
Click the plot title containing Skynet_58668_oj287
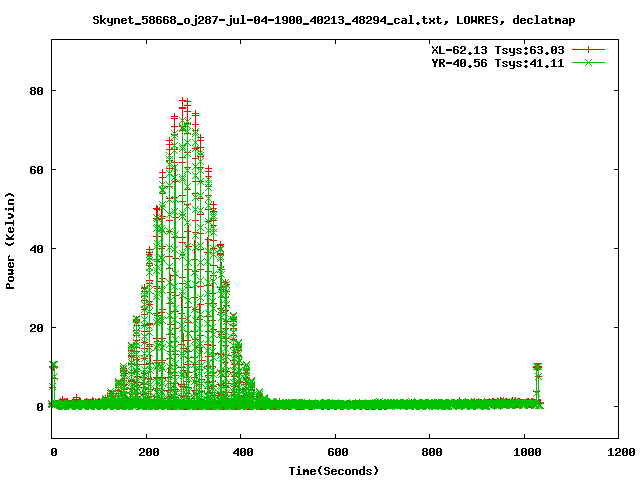click(333, 20)
